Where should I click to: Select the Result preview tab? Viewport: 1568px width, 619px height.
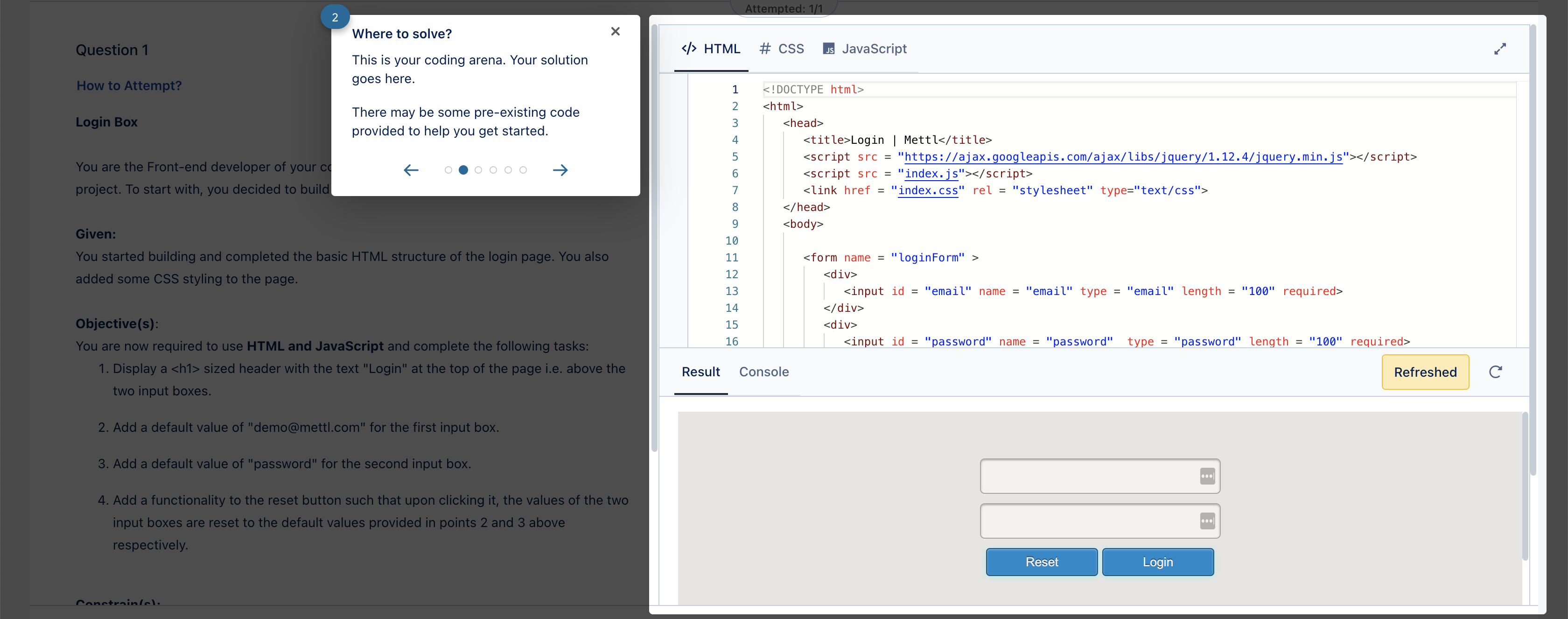(700, 372)
